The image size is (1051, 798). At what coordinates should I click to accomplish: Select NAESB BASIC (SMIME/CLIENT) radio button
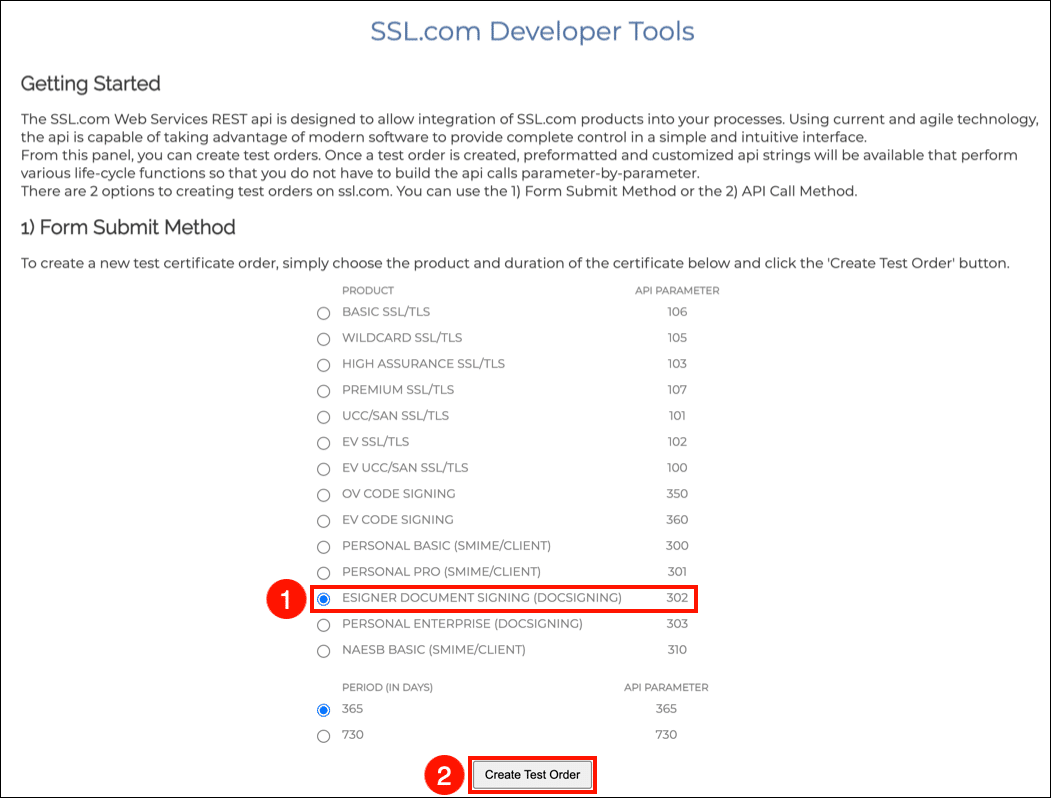tap(323, 650)
